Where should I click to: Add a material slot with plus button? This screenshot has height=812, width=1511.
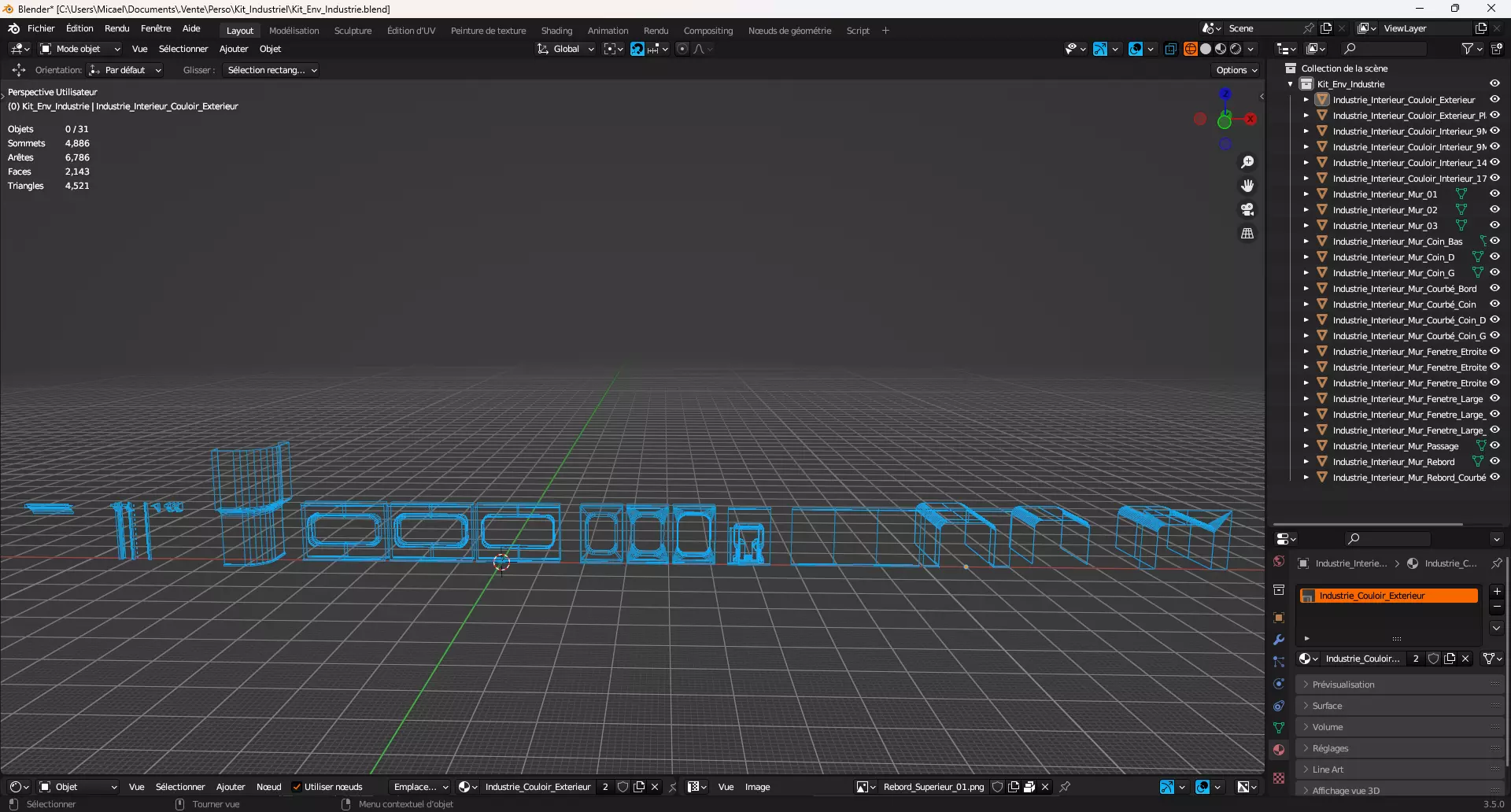(x=1497, y=591)
